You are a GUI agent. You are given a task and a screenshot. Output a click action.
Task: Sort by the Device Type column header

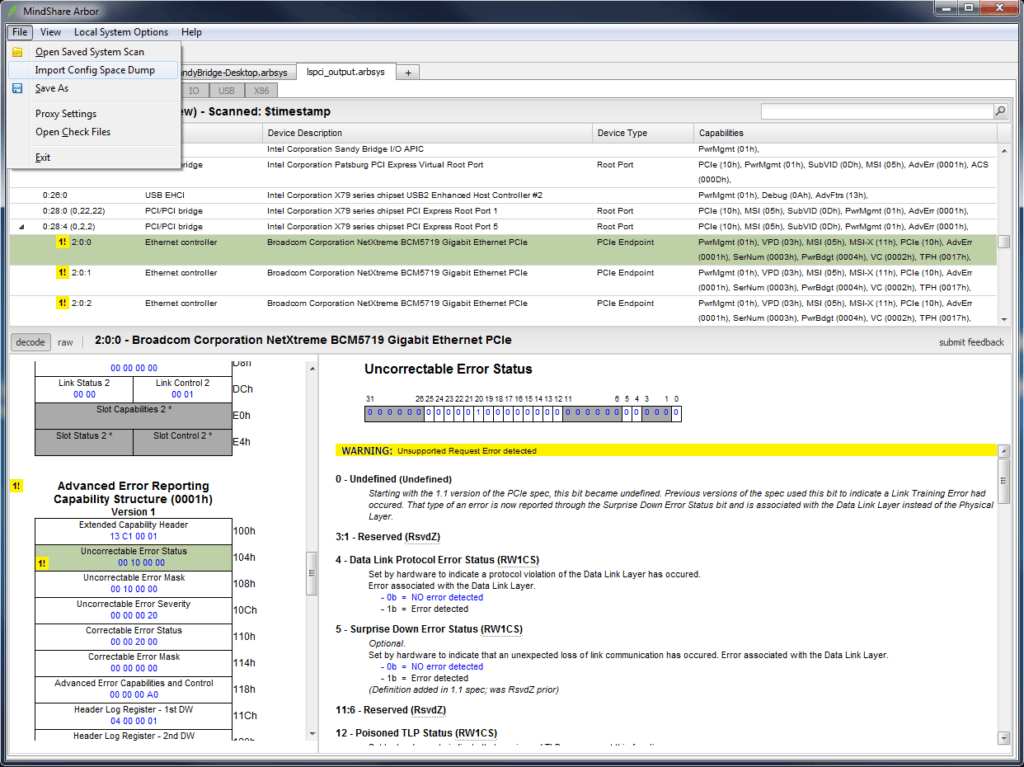tap(621, 132)
